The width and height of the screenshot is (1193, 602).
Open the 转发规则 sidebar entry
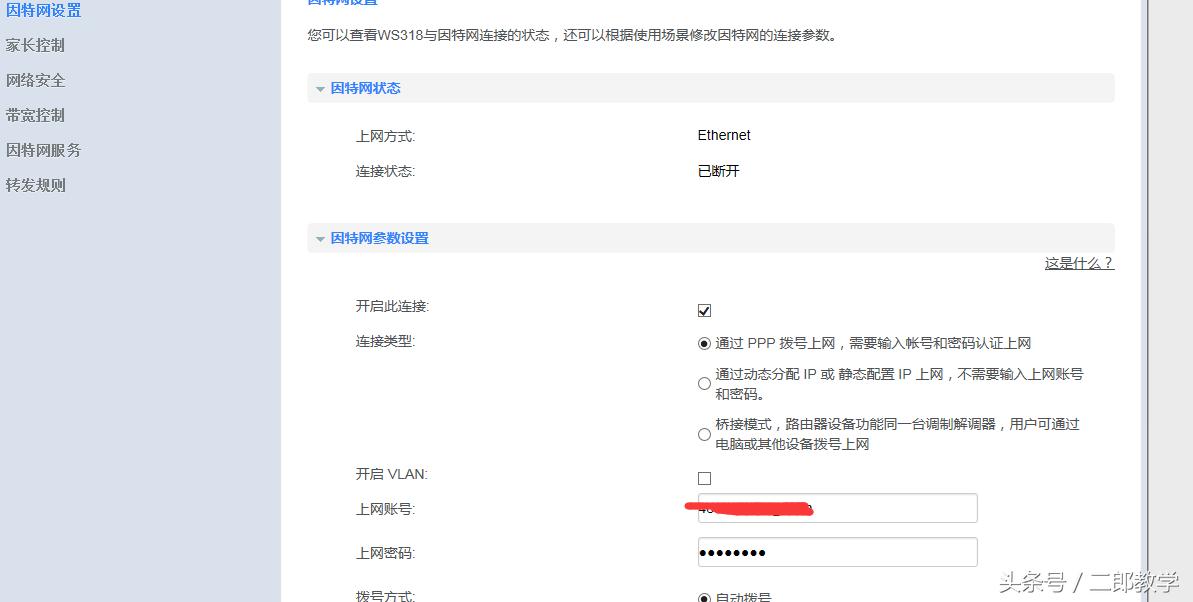(x=35, y=185)
